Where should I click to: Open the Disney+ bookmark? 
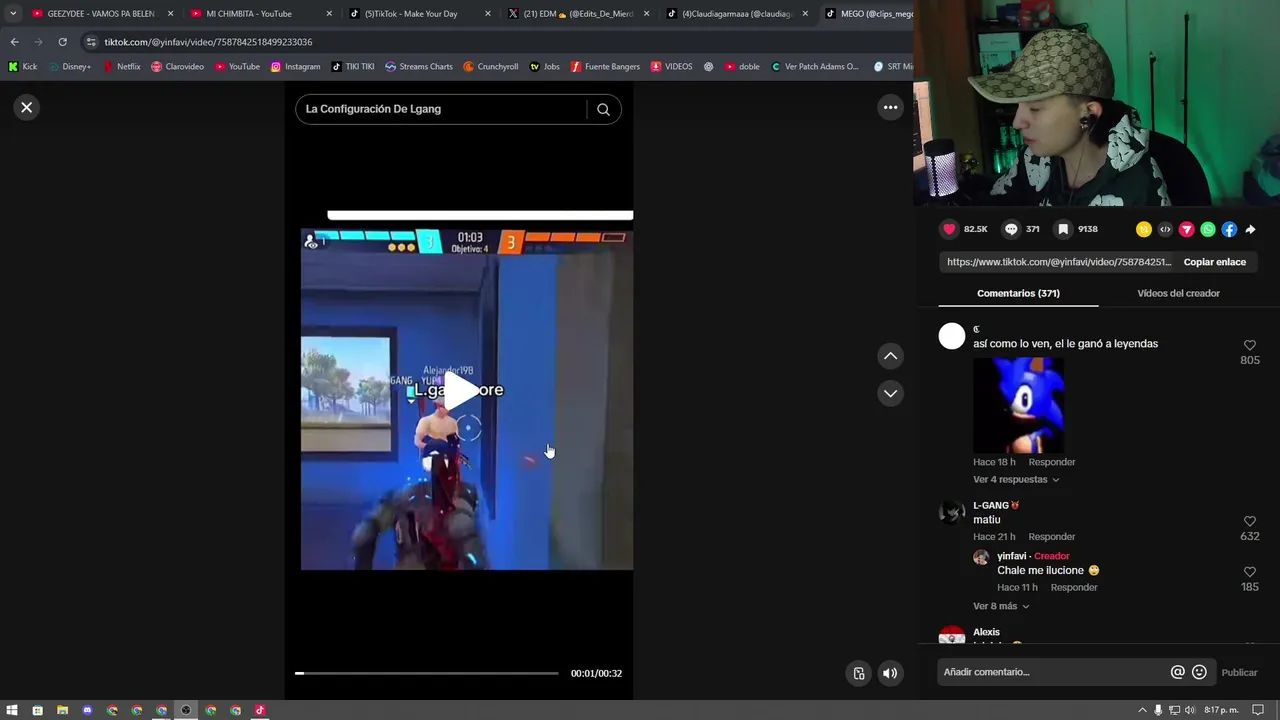click(69, 67)
